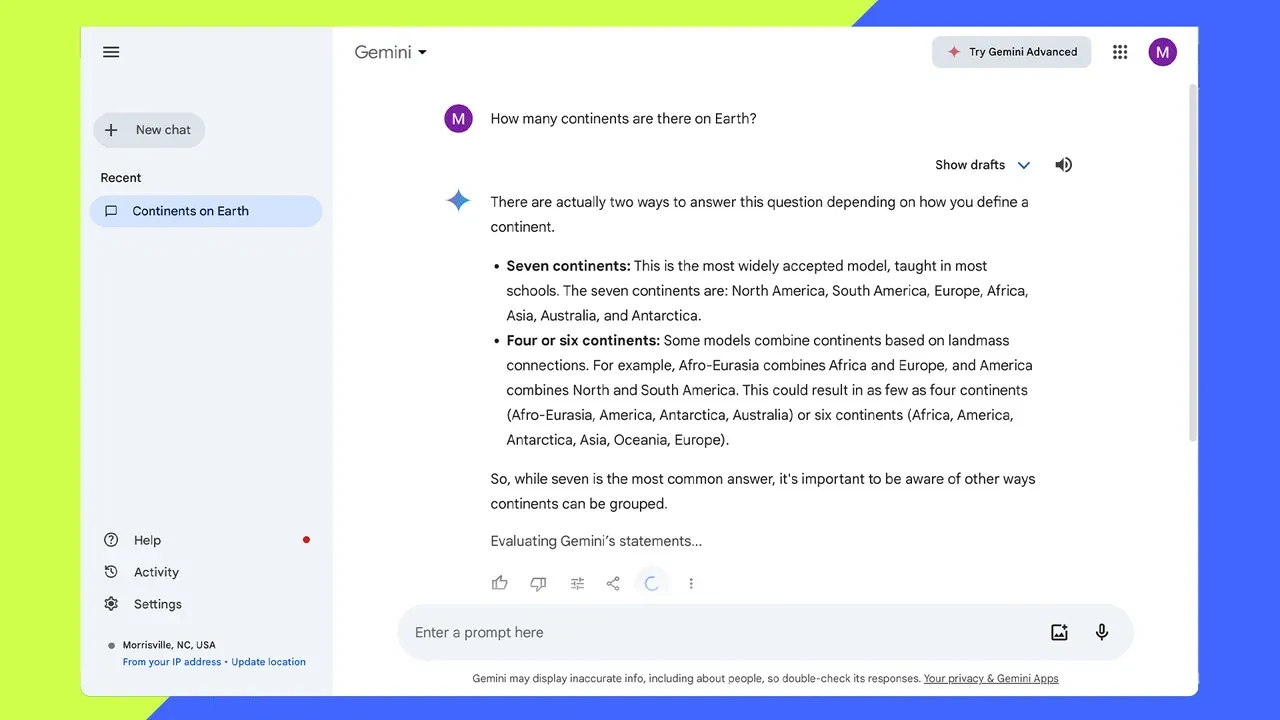Click the Enter a prompt here field
The height and width of the screenshot is (720, 1280).
tap(700, 632)
